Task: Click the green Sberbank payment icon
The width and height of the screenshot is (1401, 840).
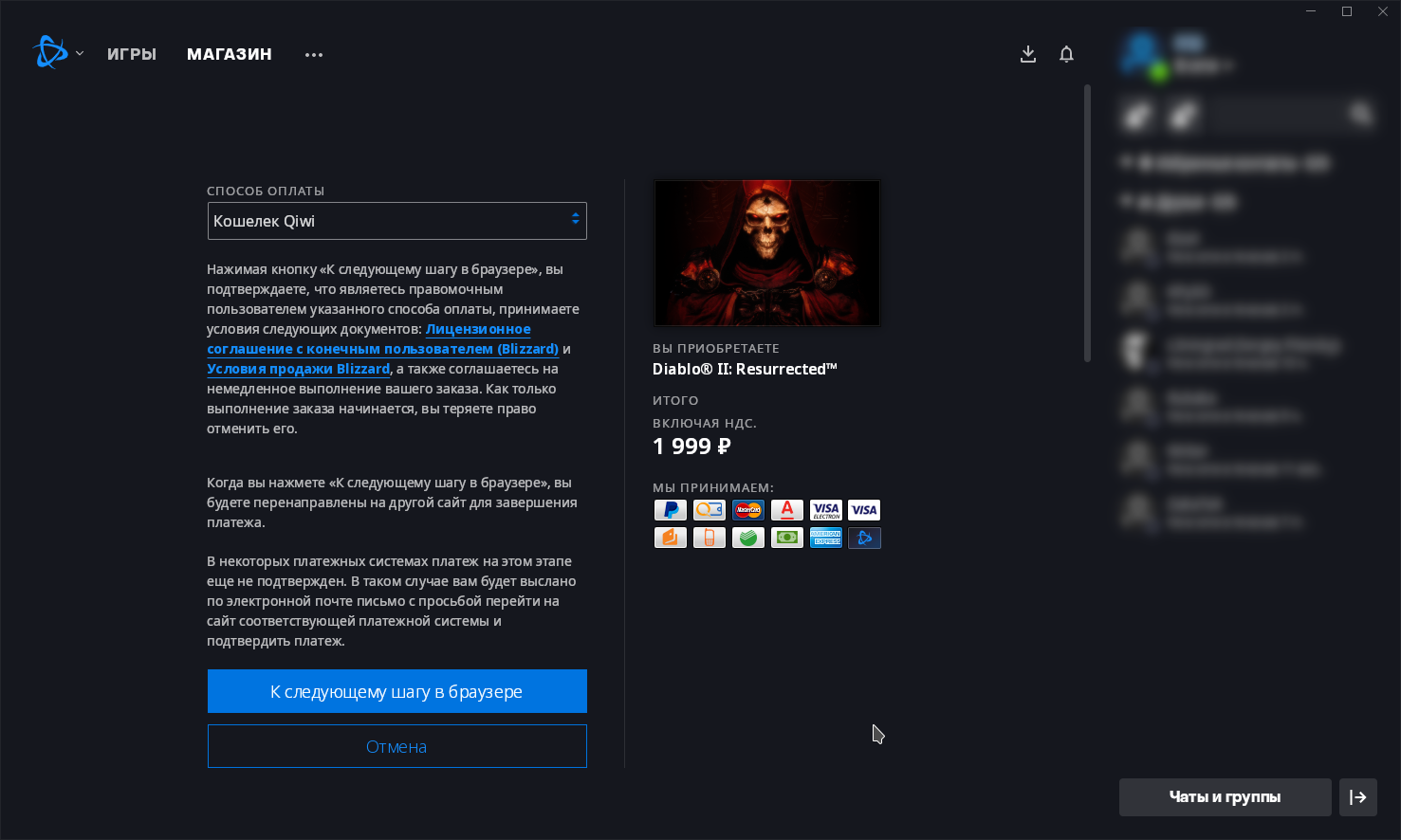Action: (748, 538)
